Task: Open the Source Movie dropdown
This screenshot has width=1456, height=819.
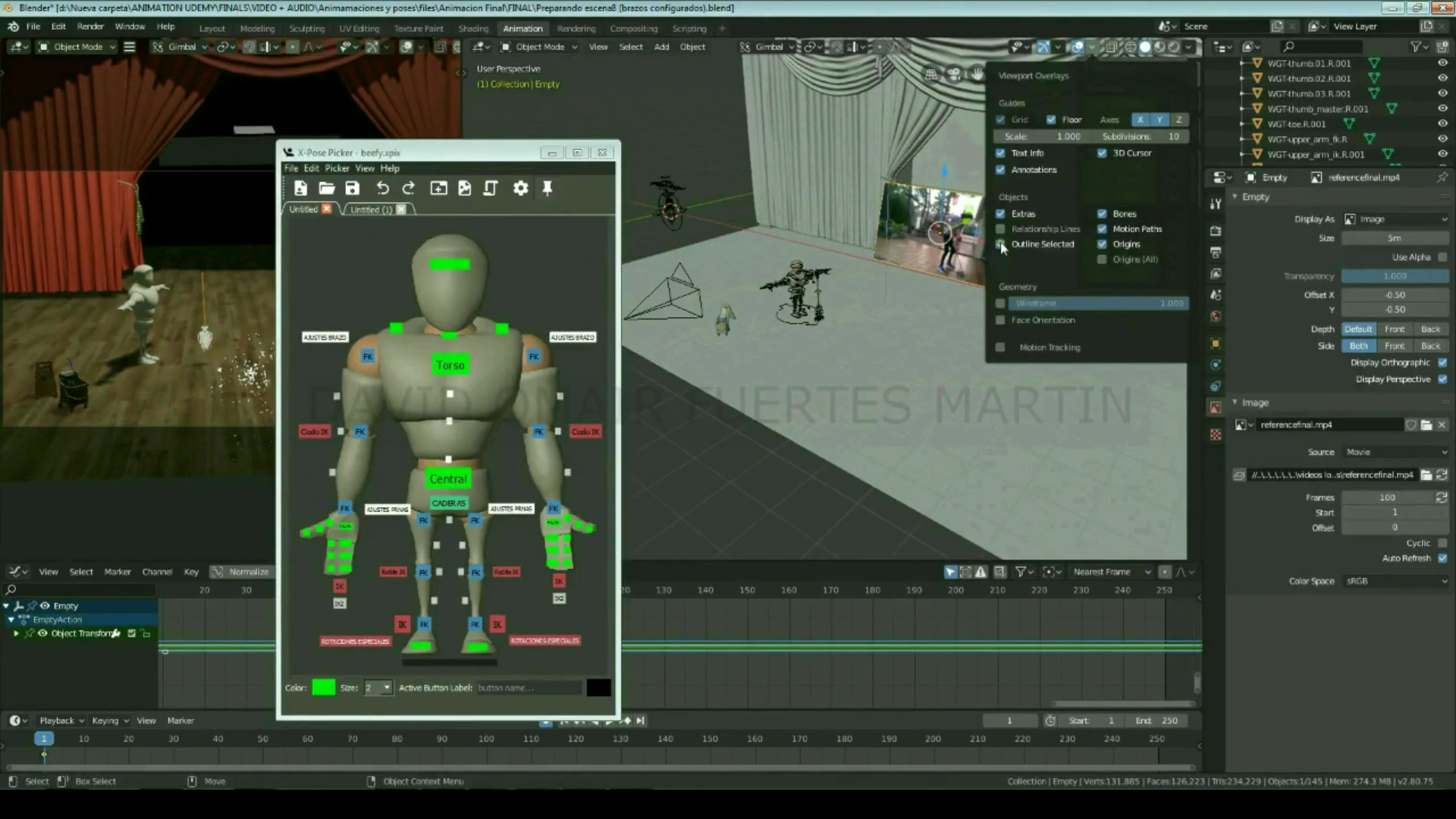Action: (1395, 452)
